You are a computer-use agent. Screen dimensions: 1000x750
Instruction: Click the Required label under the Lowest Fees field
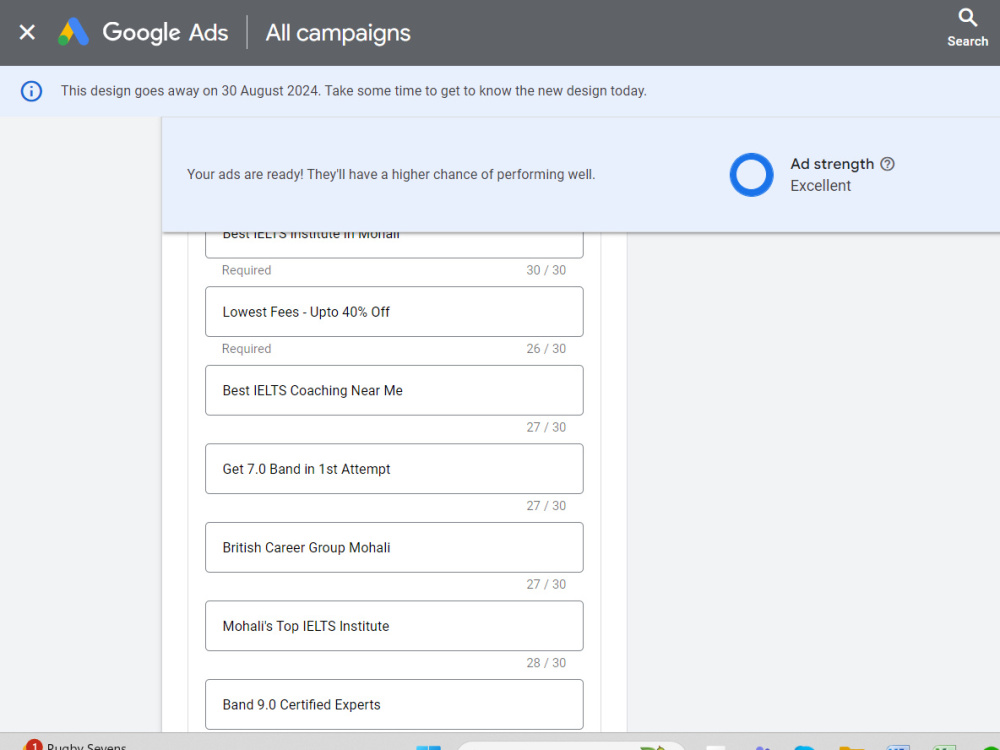(246, 349)
